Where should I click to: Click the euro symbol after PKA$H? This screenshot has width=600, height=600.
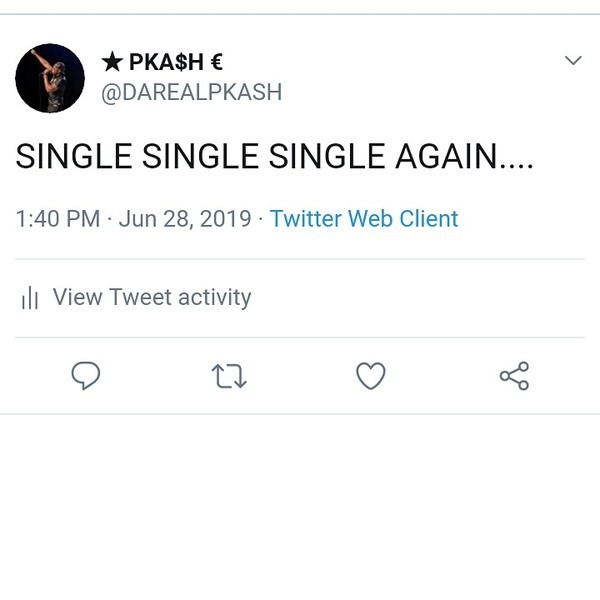pos(216,63)
